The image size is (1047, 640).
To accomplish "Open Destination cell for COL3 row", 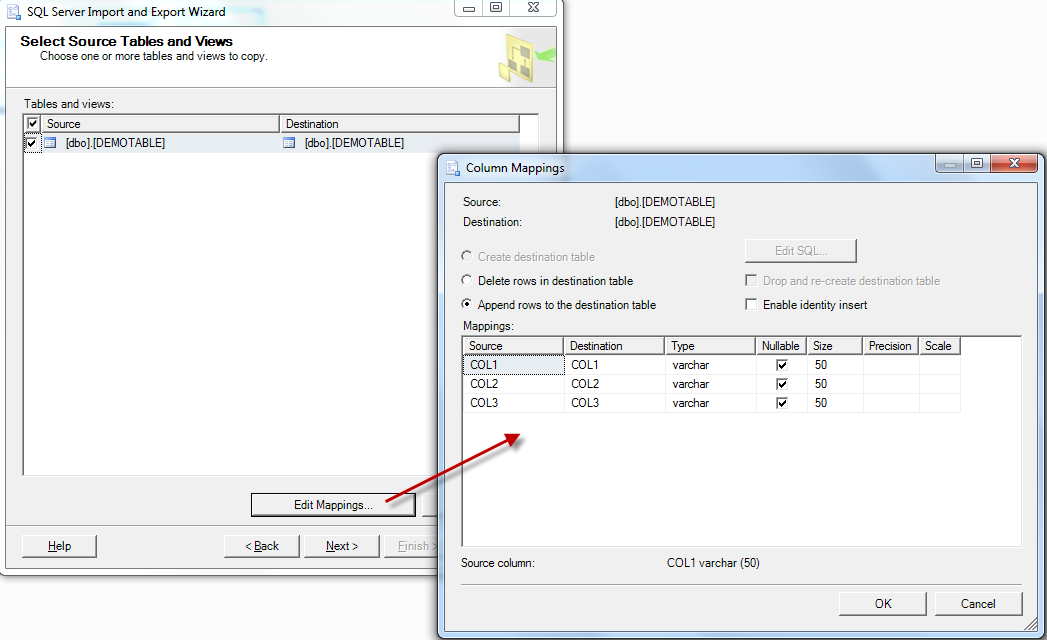I will coord(614,403).
